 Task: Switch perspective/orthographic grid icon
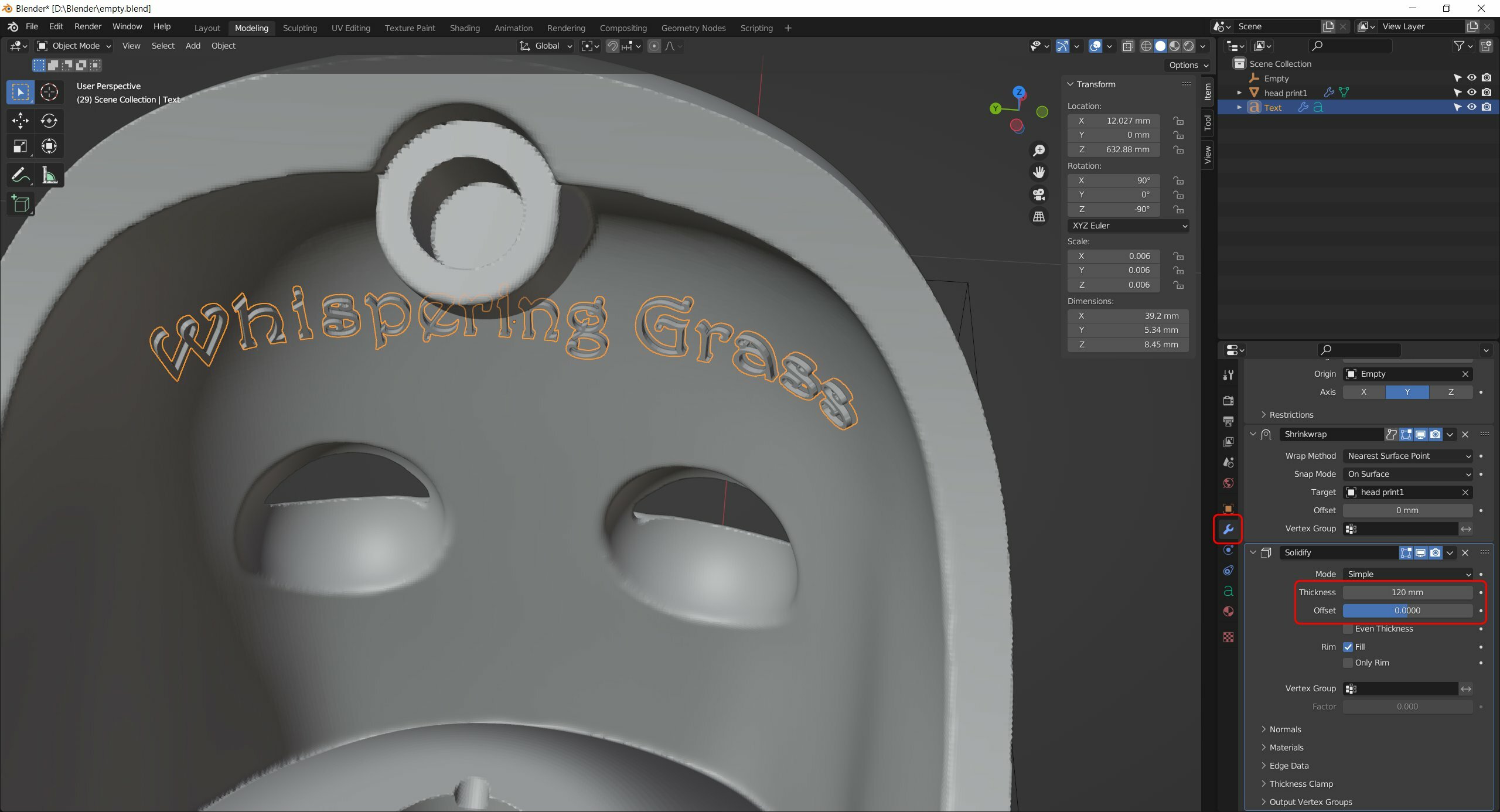coord(1039,217)
